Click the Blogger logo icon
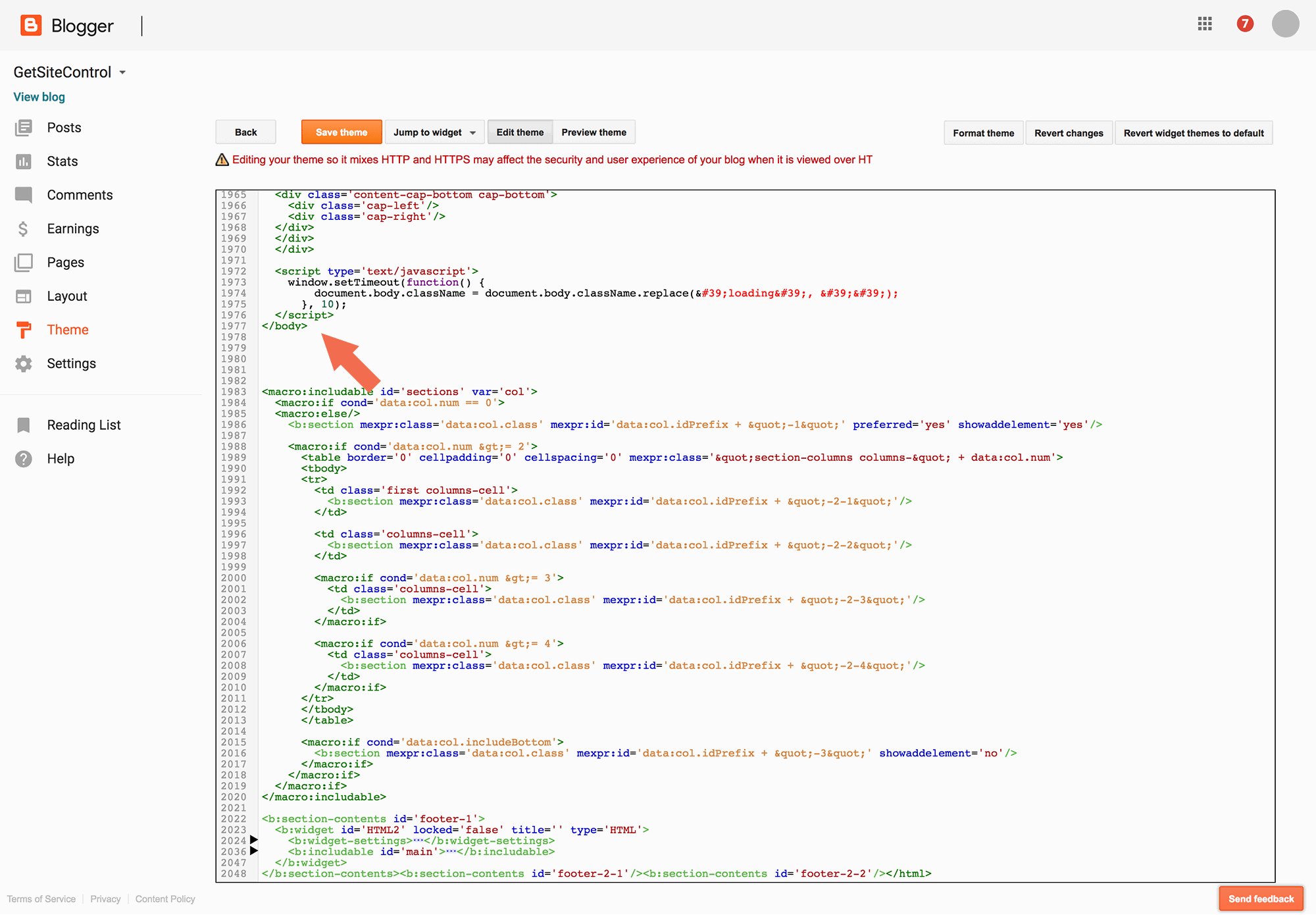 click(x=31, y=25)
